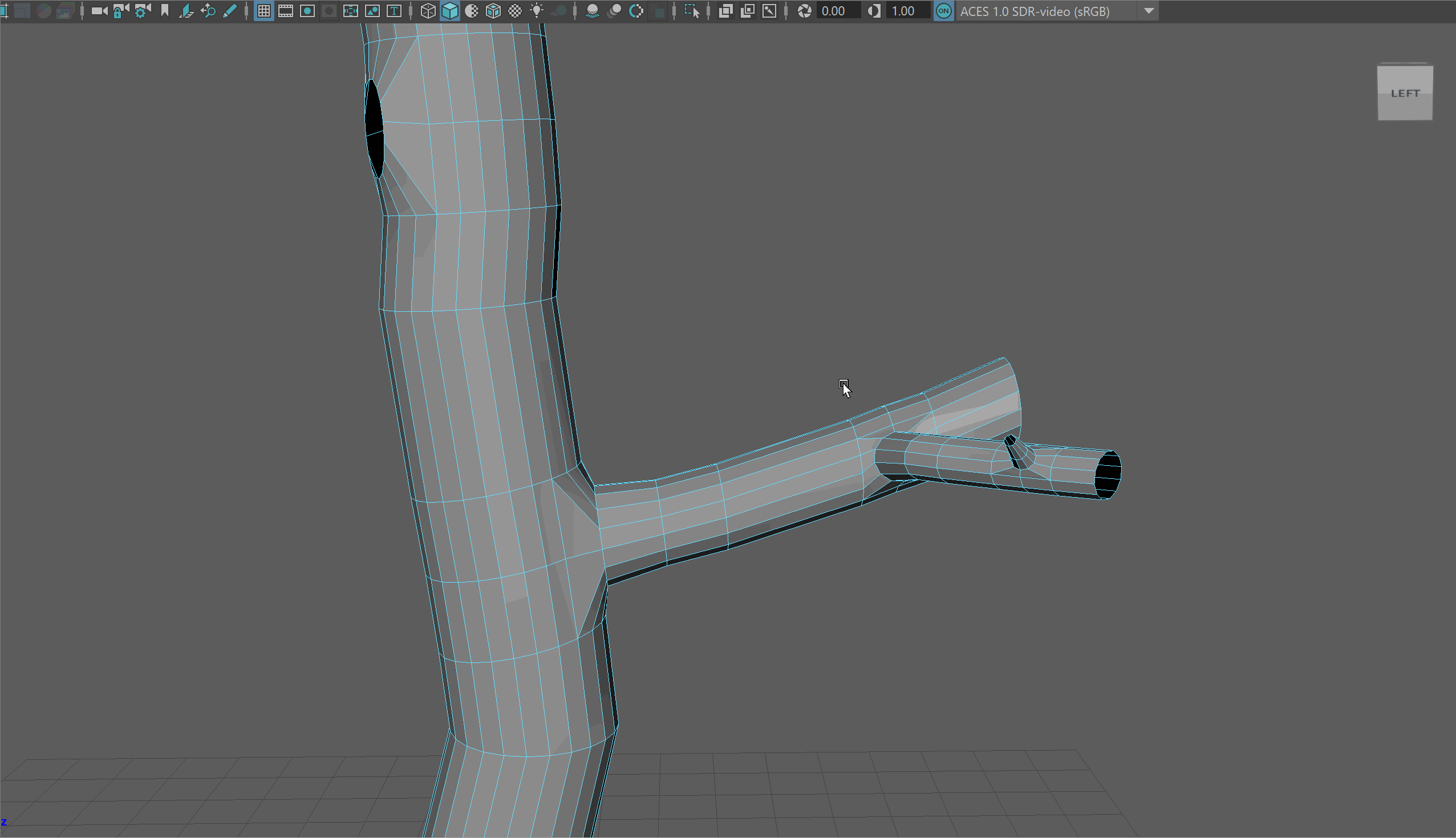Select the 2D Pan/Zoom icon
The height and width of the screenshot is (838, 1456).
click(208, 11)
